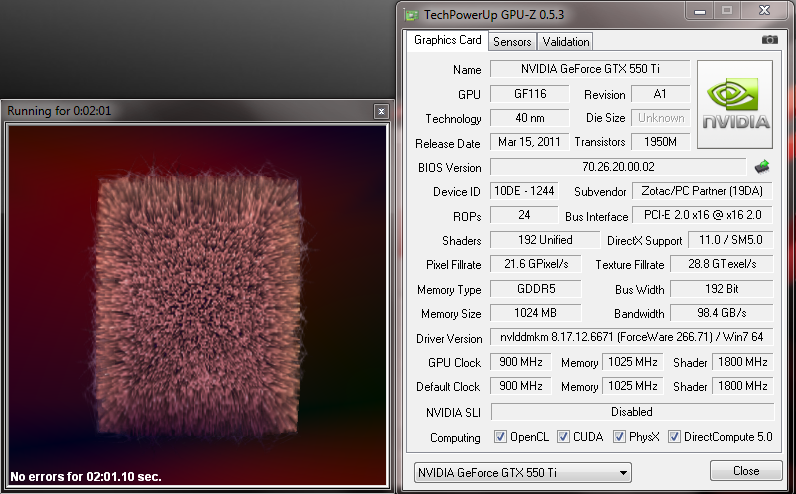Click the ROPs field showing 24
The width and height of the screenshot is (796, 494).
(x=524, y=215)
